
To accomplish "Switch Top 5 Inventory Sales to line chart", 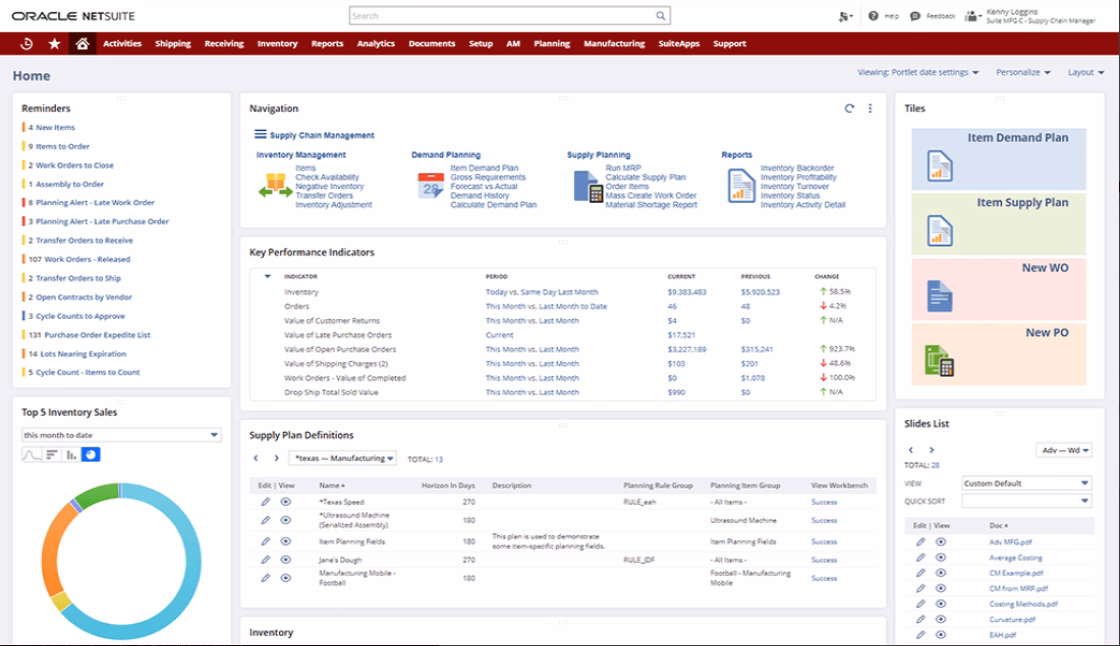I will point(31,455).
